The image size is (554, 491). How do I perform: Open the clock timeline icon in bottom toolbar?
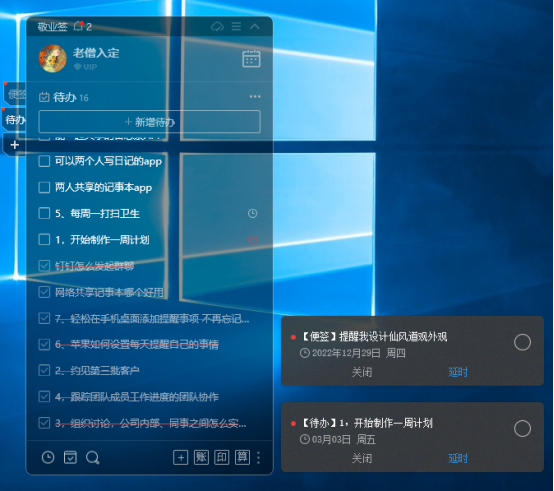[x=48, y=457]
